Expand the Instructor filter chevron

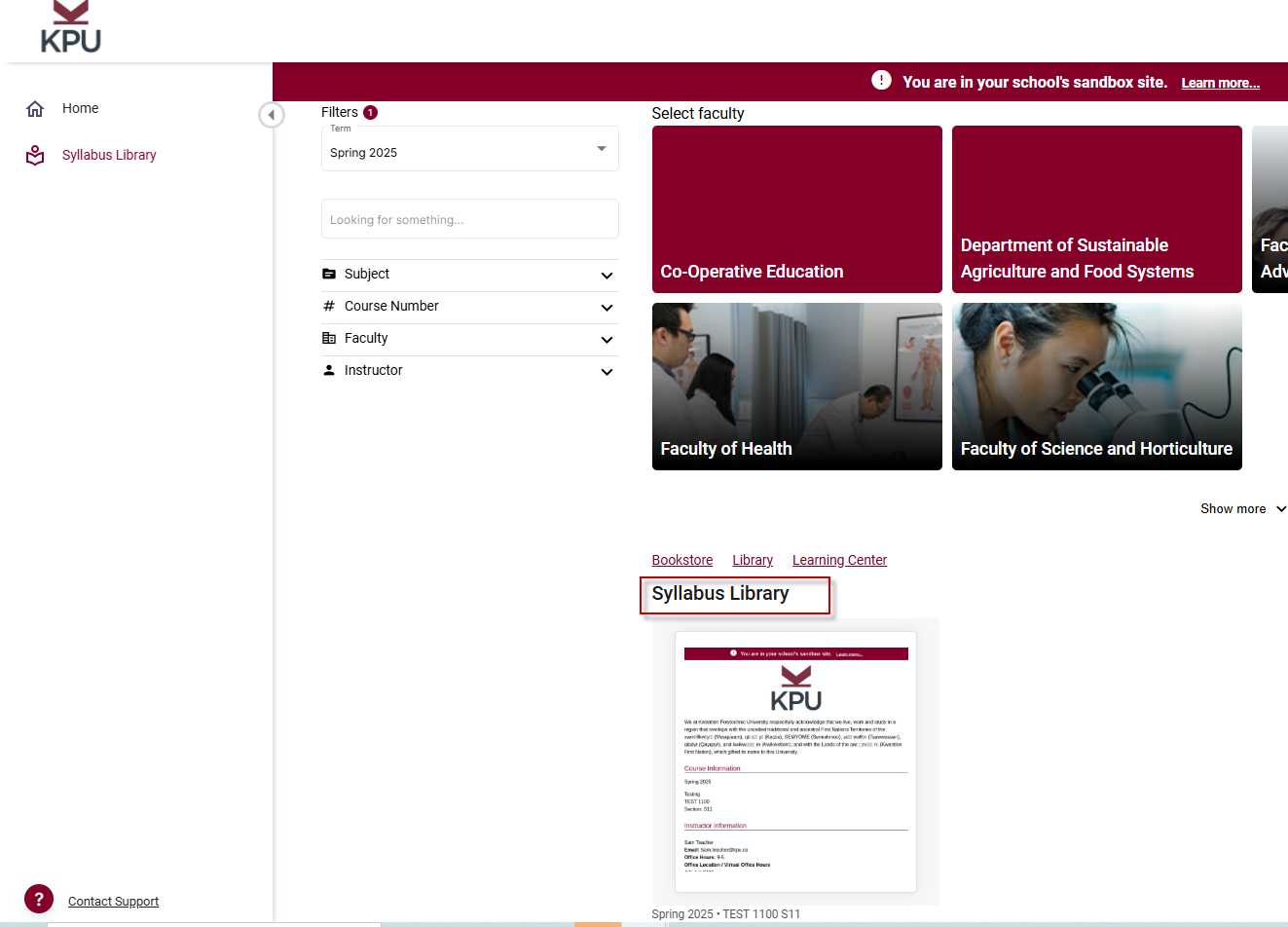tap(607, 372)
